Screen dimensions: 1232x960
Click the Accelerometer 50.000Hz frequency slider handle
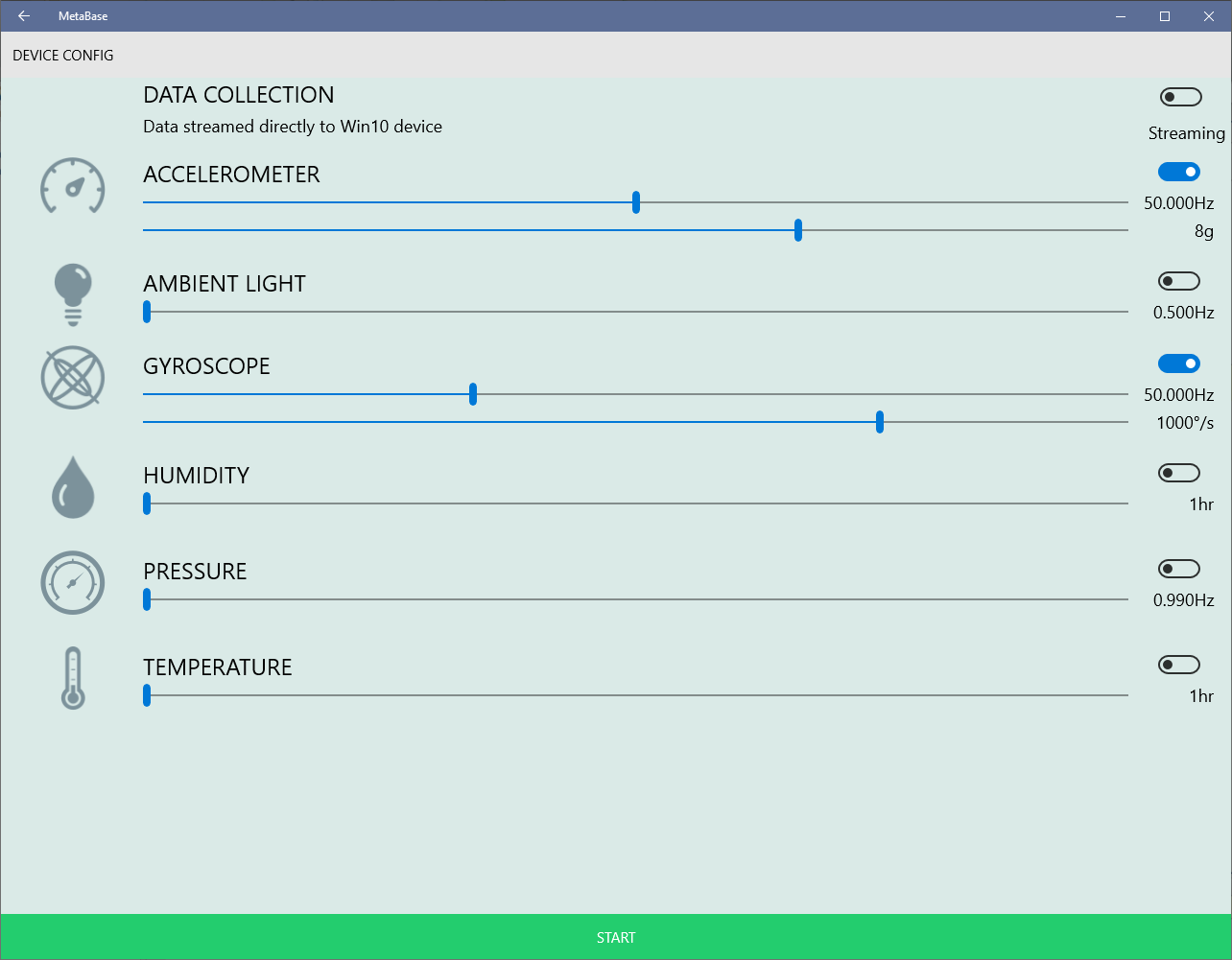pos(636,202)
